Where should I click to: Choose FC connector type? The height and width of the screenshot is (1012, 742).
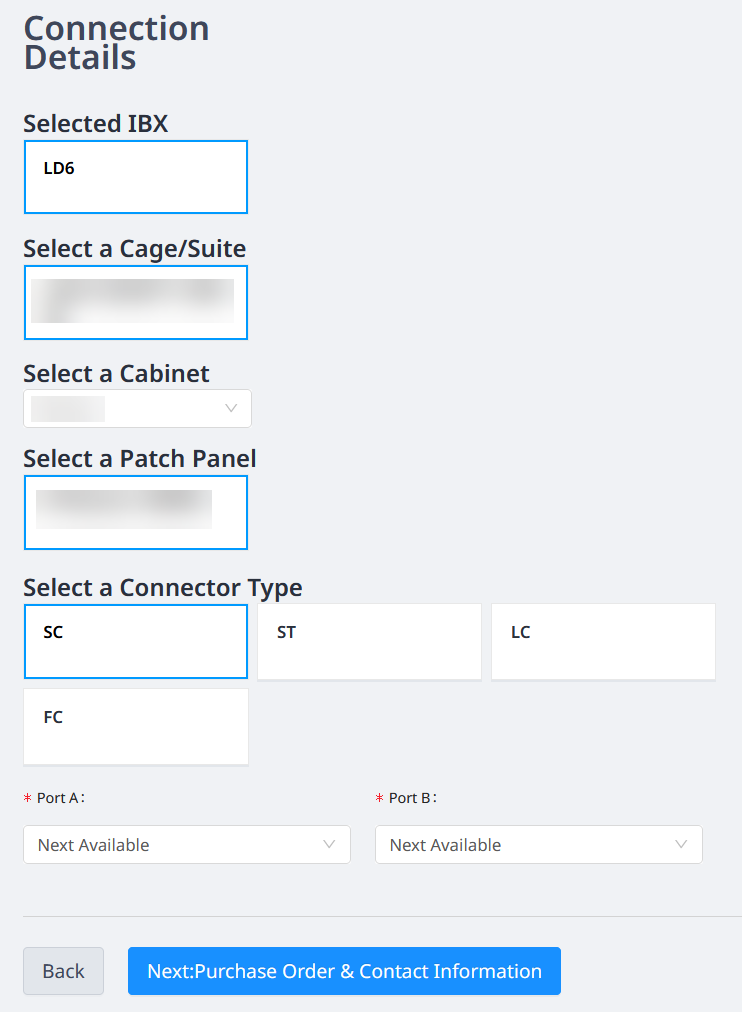coord(135,727)
